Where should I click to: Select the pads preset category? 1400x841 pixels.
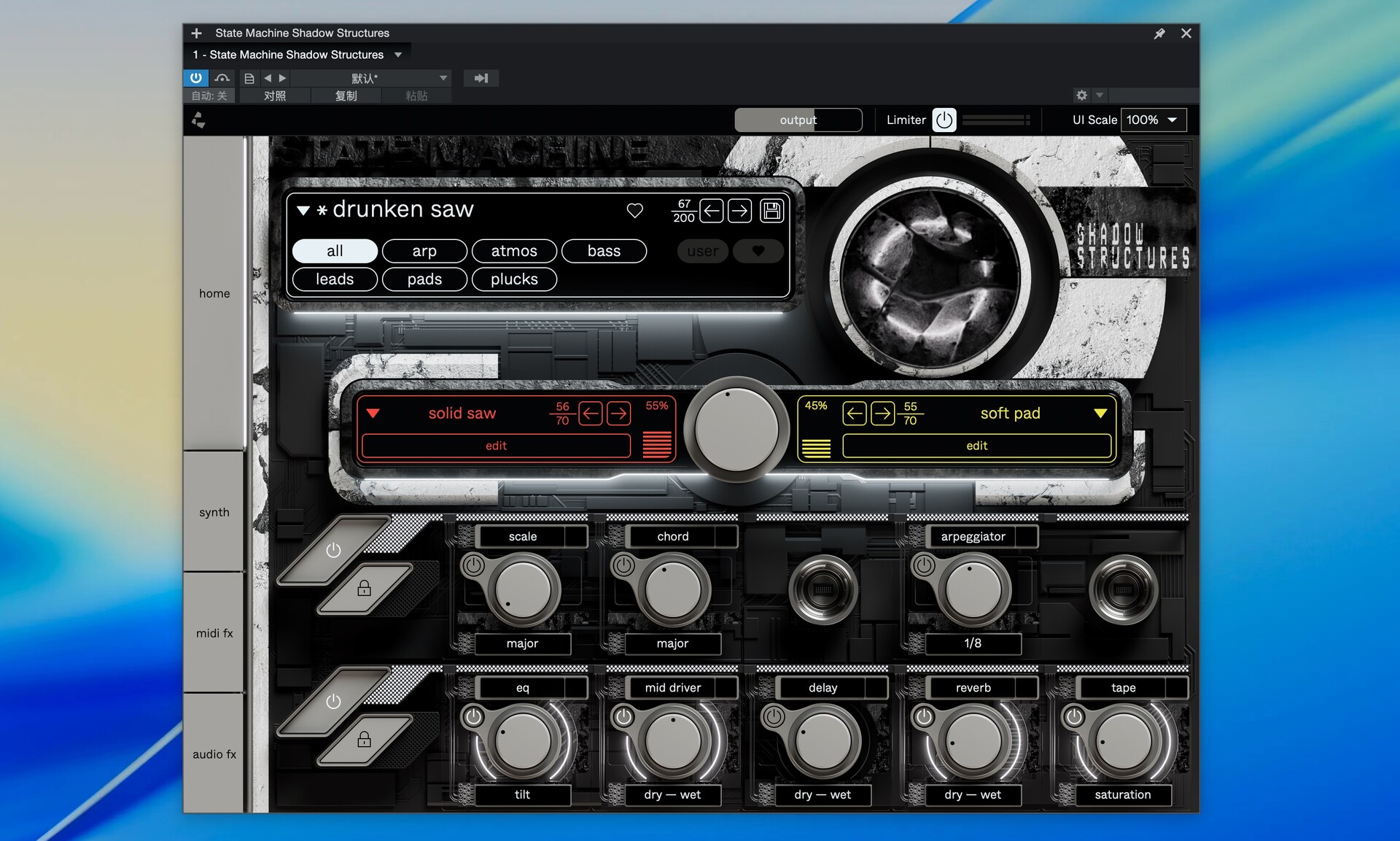[x=424, y=279]
